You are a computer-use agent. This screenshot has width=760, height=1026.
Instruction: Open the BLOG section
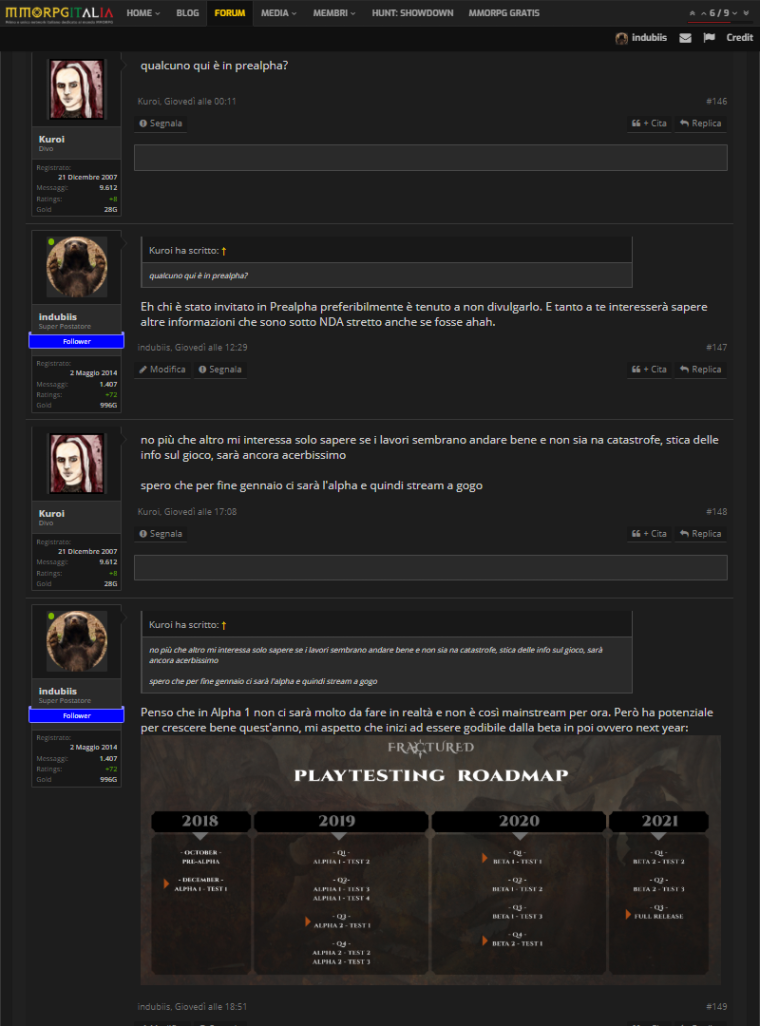point(187,13)
